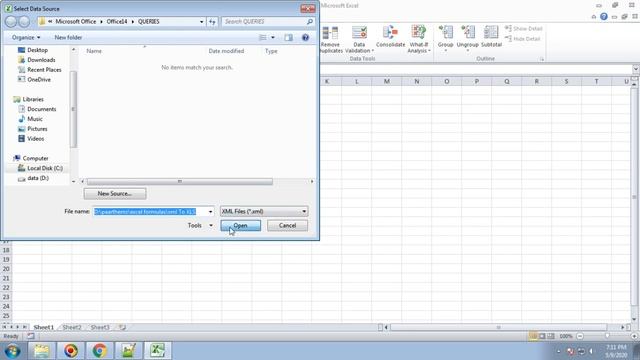This screenshot has width=640, height=360.
Task: Expand the File name dropdown arrow
Action: tap(210, 211)
